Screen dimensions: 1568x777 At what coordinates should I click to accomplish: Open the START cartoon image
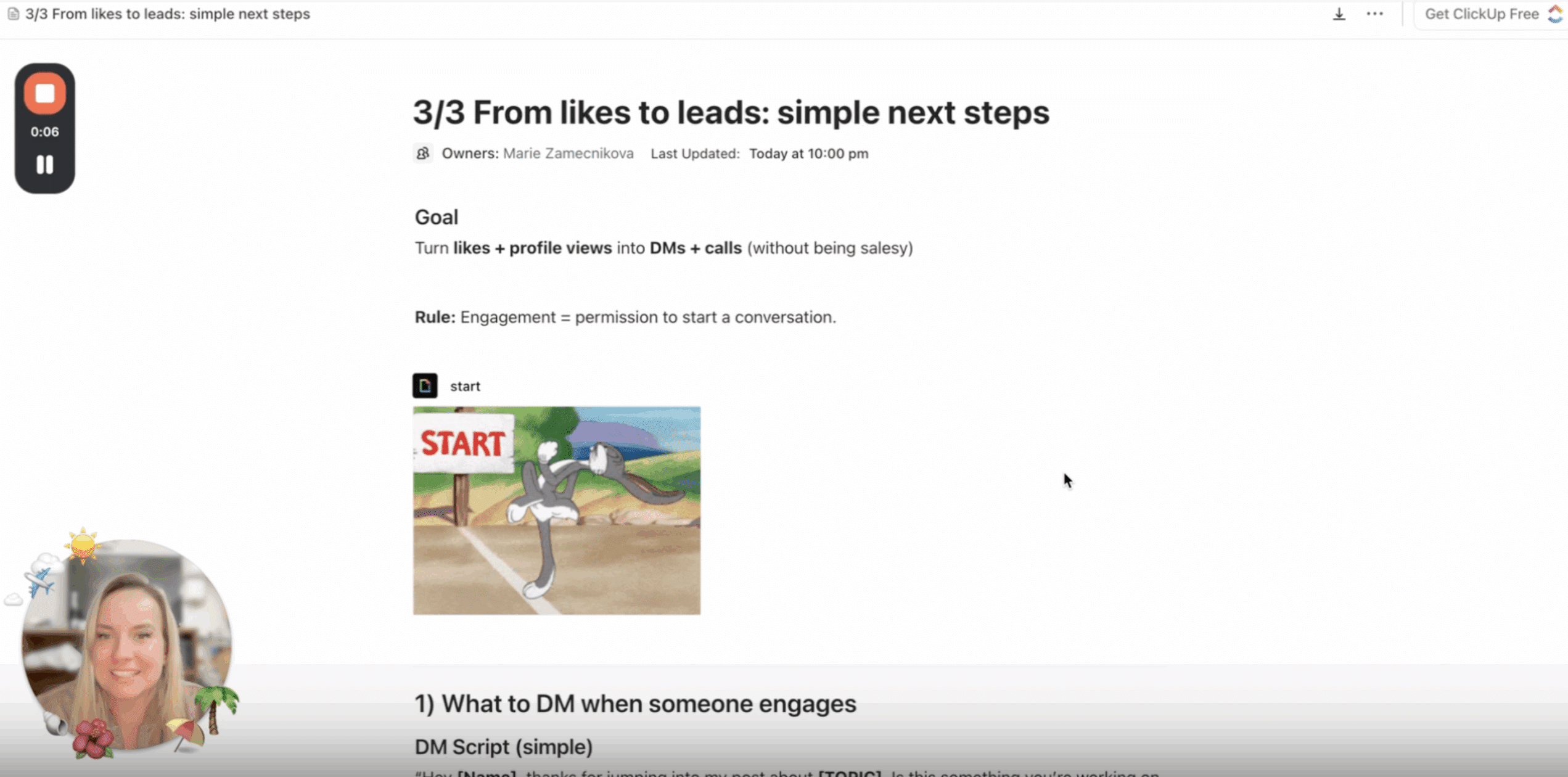coord(557,510)
